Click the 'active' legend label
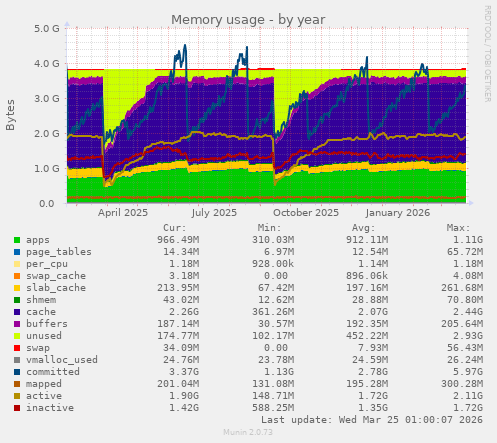497x443 pixels. pos(44,396)
